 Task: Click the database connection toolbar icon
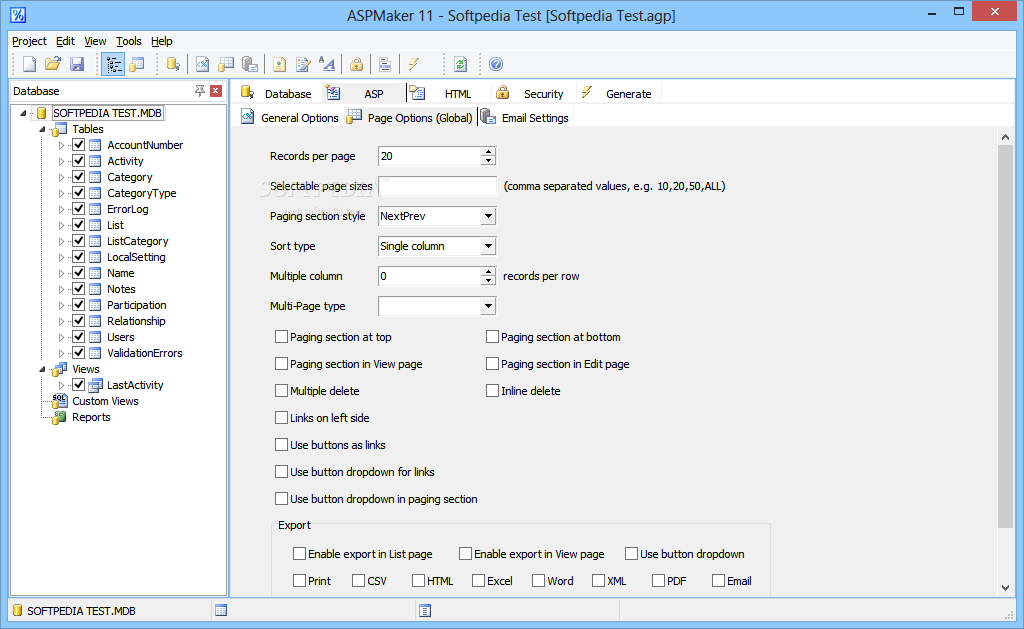click(x=173, y=64)
